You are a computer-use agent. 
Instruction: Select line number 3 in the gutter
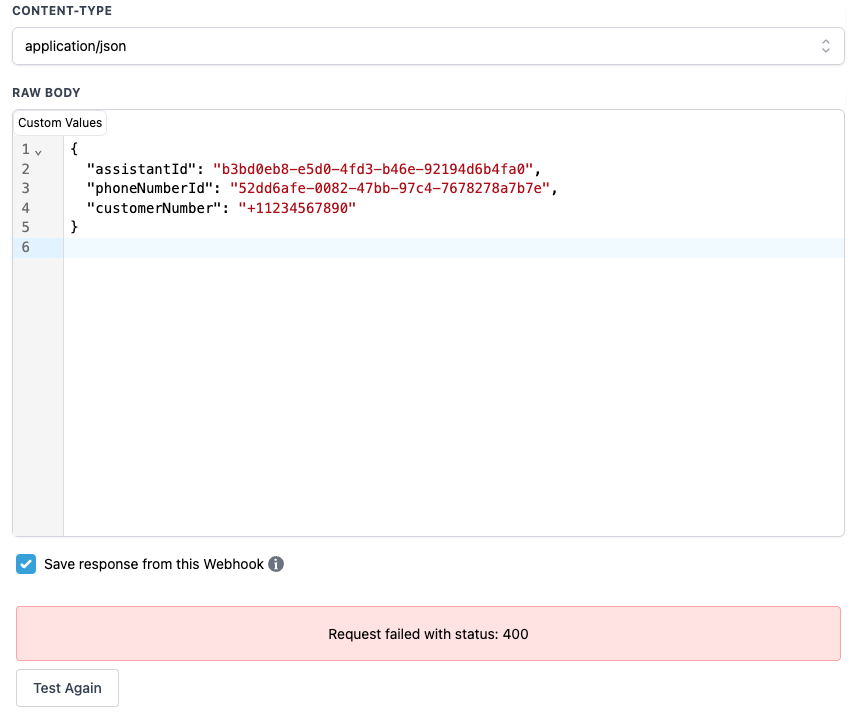26,188
